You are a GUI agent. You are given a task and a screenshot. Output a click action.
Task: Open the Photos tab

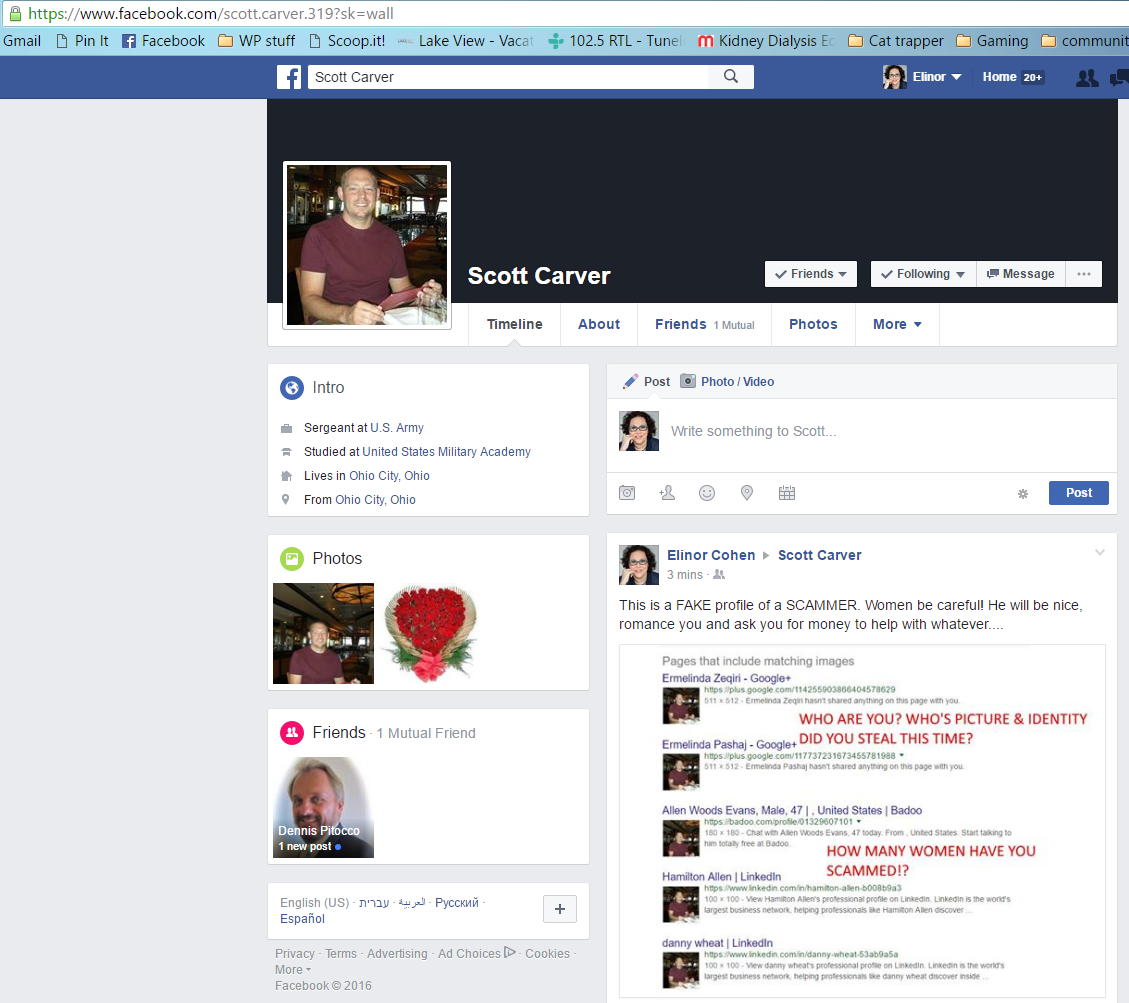813,325
